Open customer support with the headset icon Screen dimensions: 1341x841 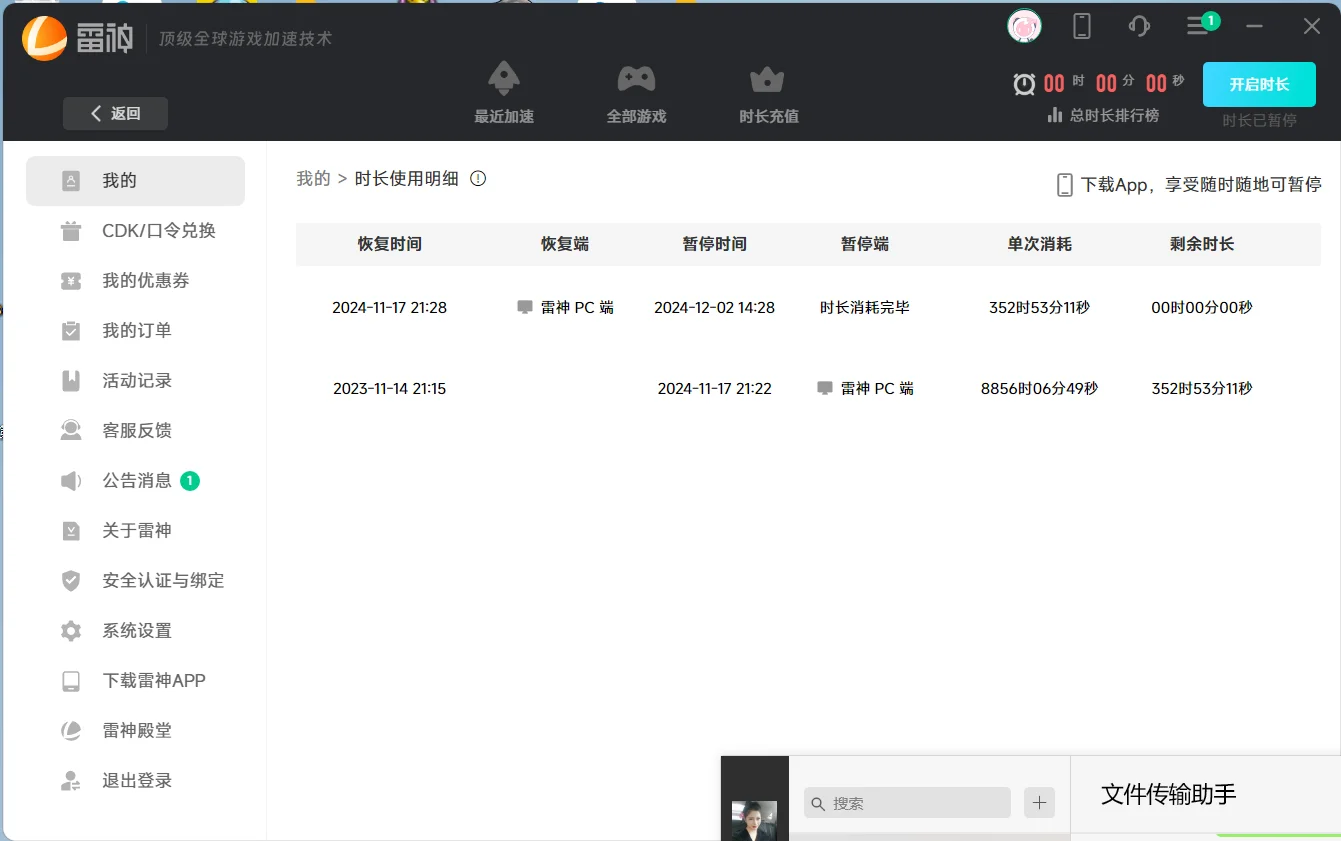[x=1139, y=26]
